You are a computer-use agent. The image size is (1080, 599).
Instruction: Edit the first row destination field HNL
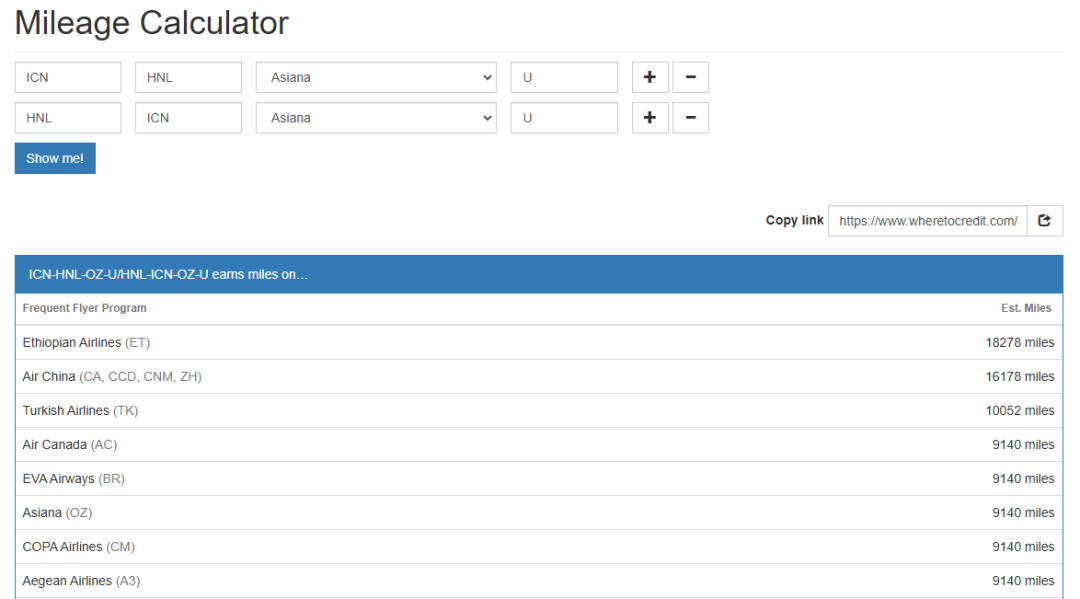pyautogui.click(x=189, y=77)
